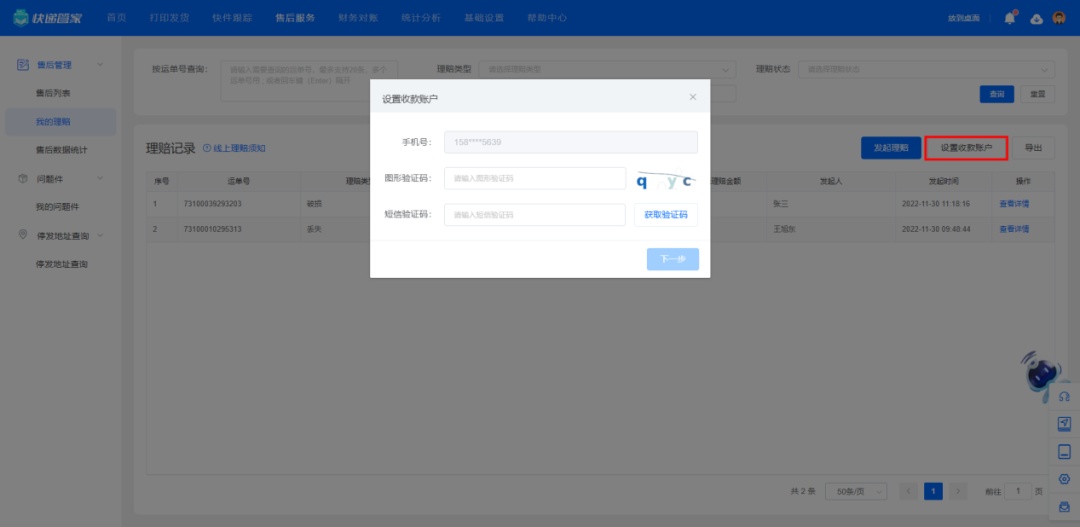Open the headset customer service icon

[x=1064, y=397]
